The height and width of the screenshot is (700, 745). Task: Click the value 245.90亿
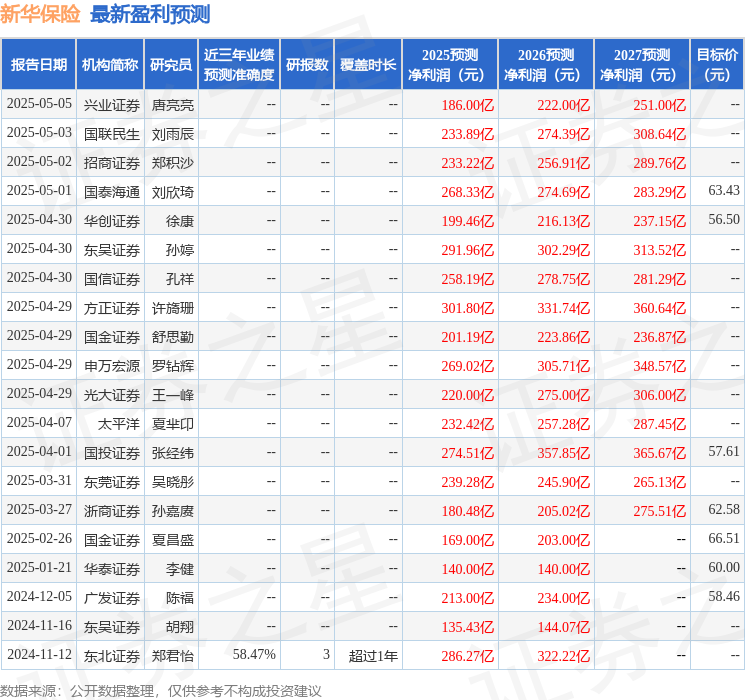(x=564, y=482)
